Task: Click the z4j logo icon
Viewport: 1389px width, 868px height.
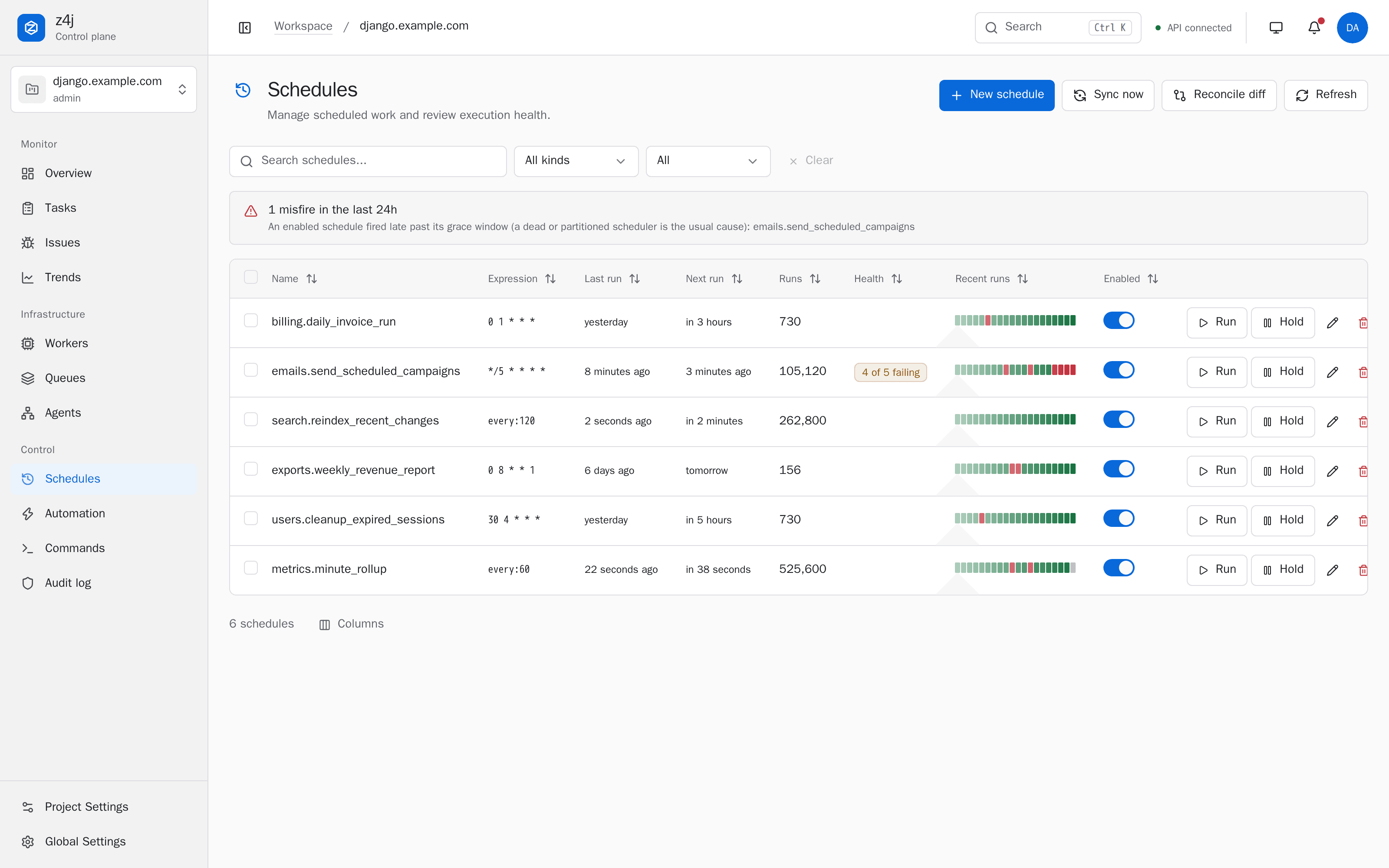Action: pyautogui.click(x=31, y=27)
